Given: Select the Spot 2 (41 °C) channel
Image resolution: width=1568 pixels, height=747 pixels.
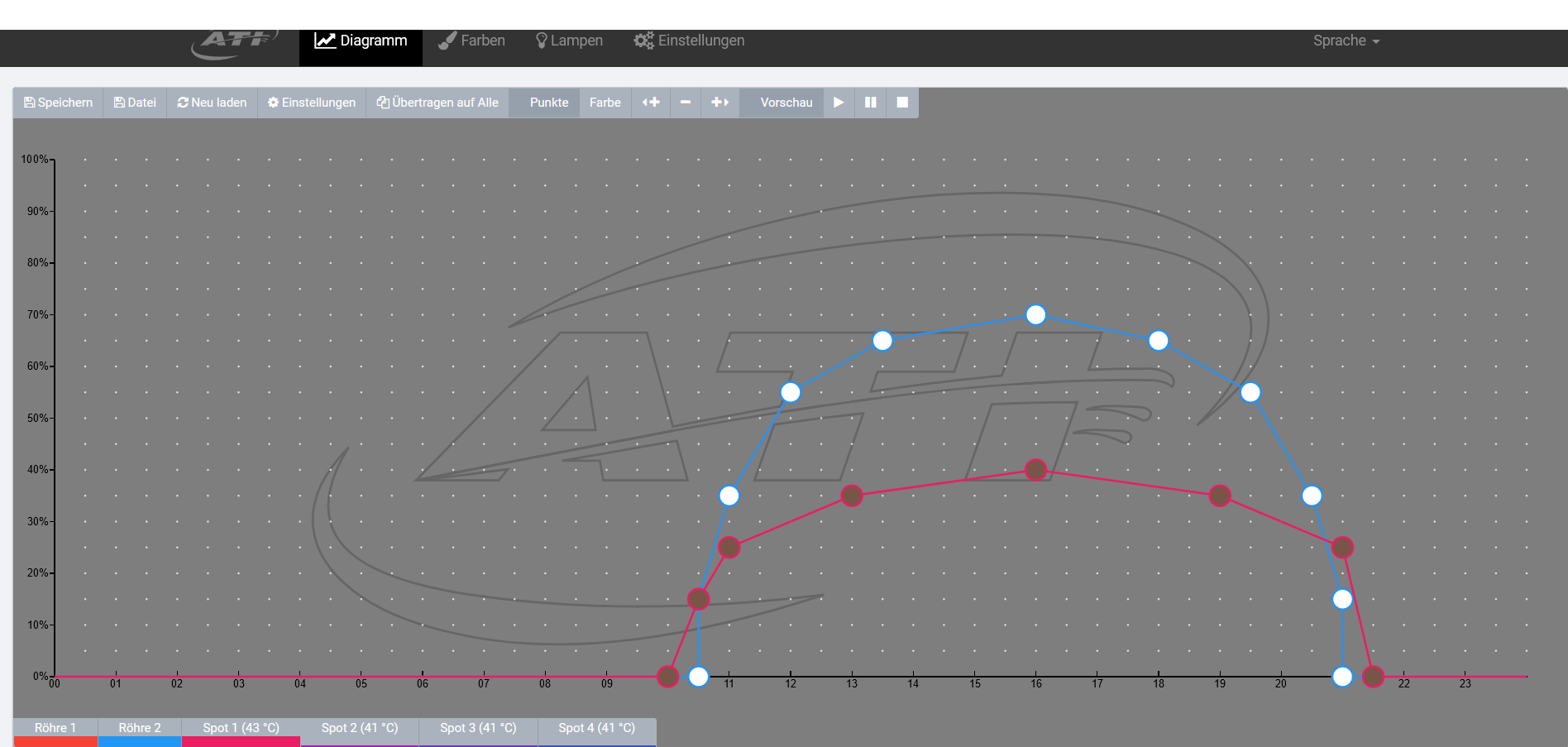Looking at the screenshot, I should click(360, 728).
